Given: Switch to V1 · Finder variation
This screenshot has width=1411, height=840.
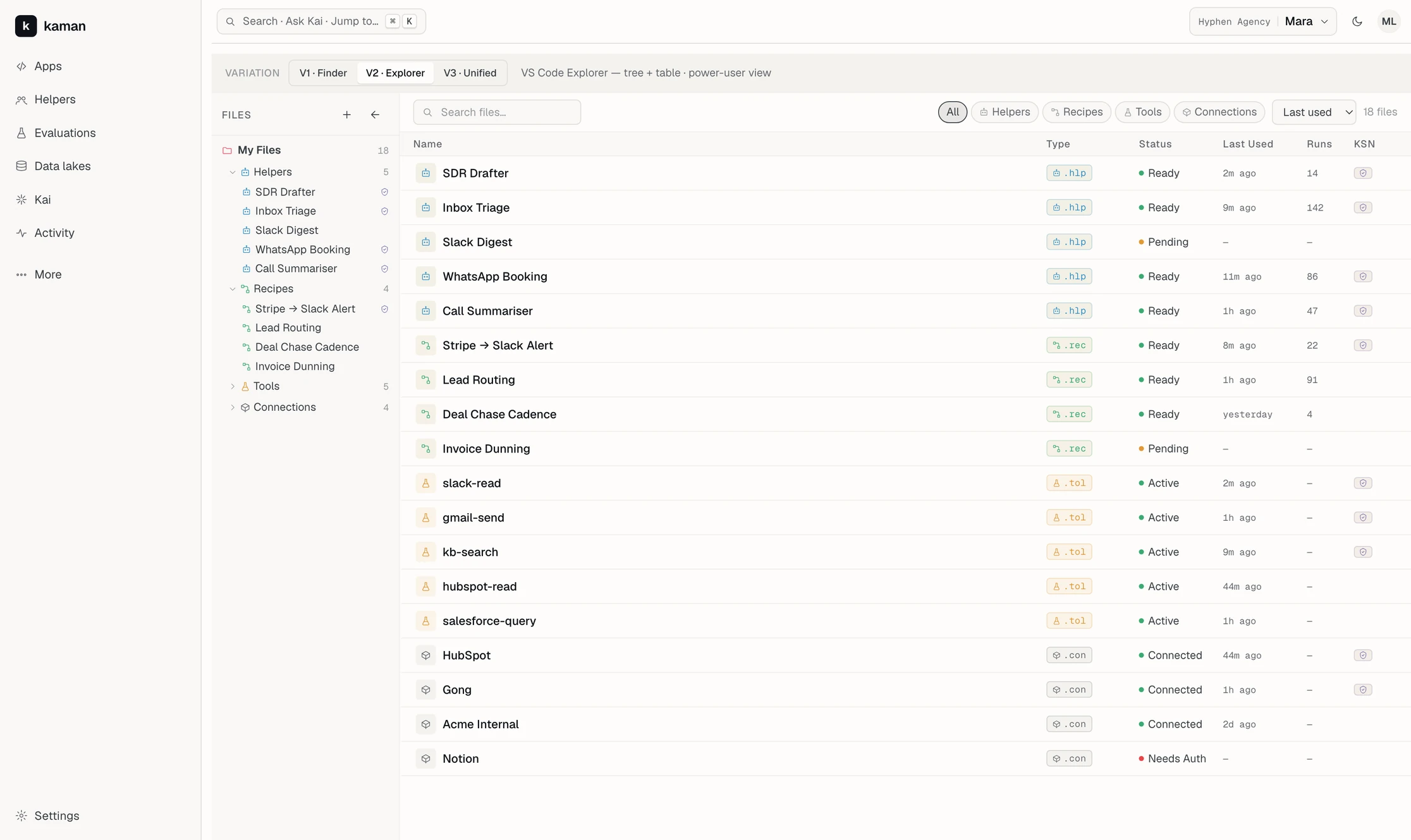Looking at the screenshot, I should (x=323, y=73).
